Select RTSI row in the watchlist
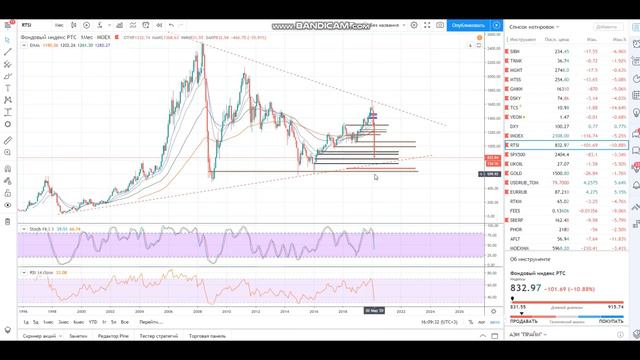The image size is (640, 360). click(567, 145)
